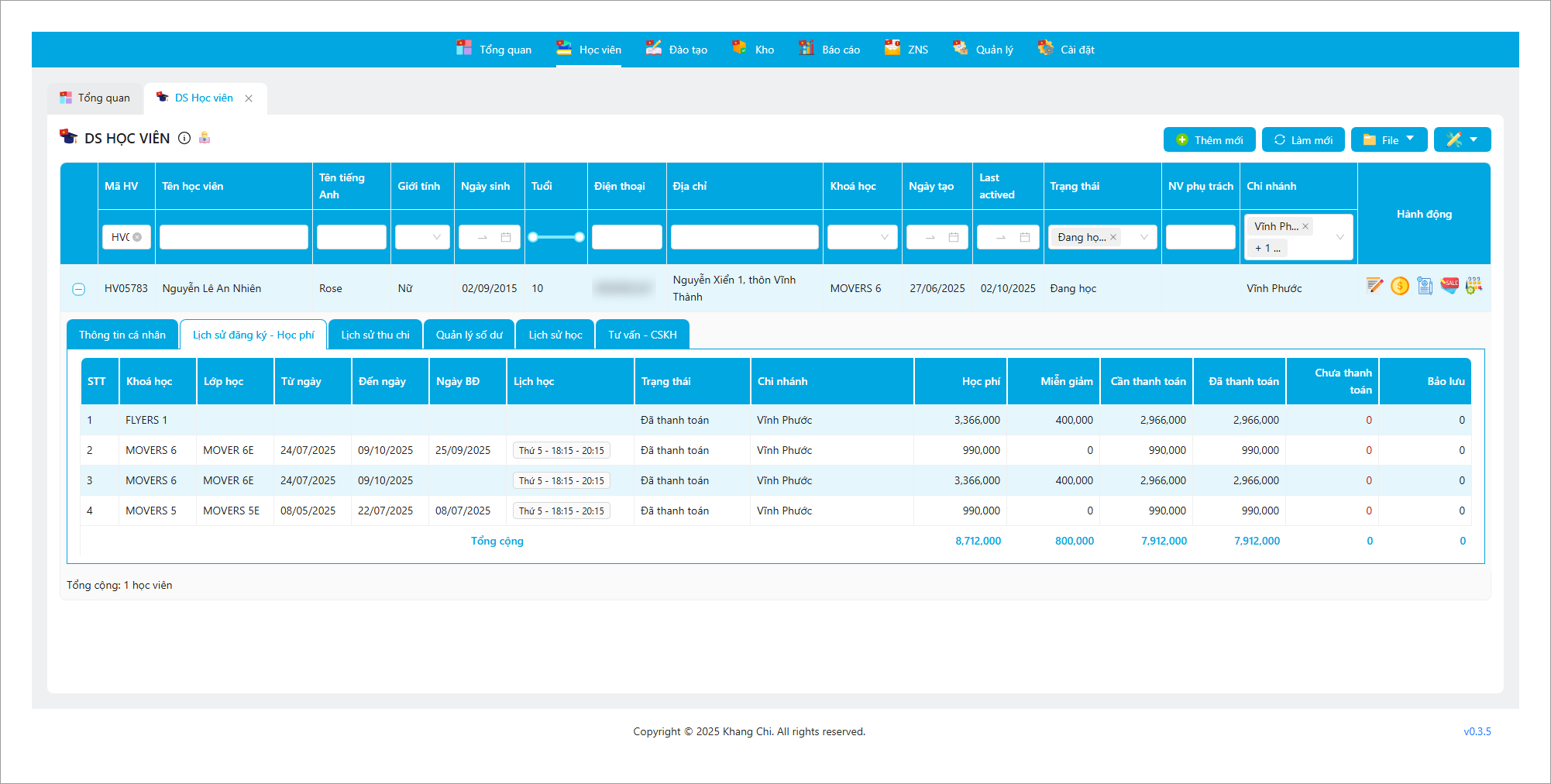
Task: Open the Khoá học filter dropdown
Action: 861,237
